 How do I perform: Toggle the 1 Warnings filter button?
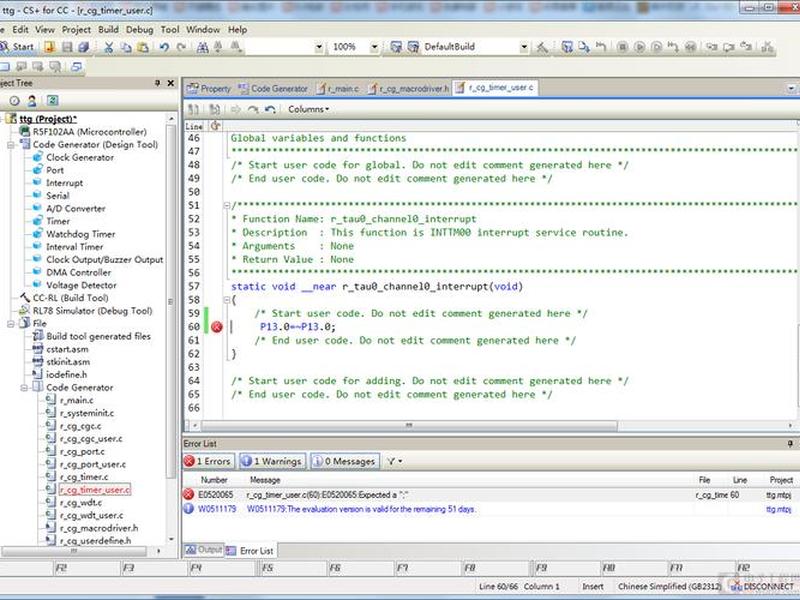coord(272,461)
